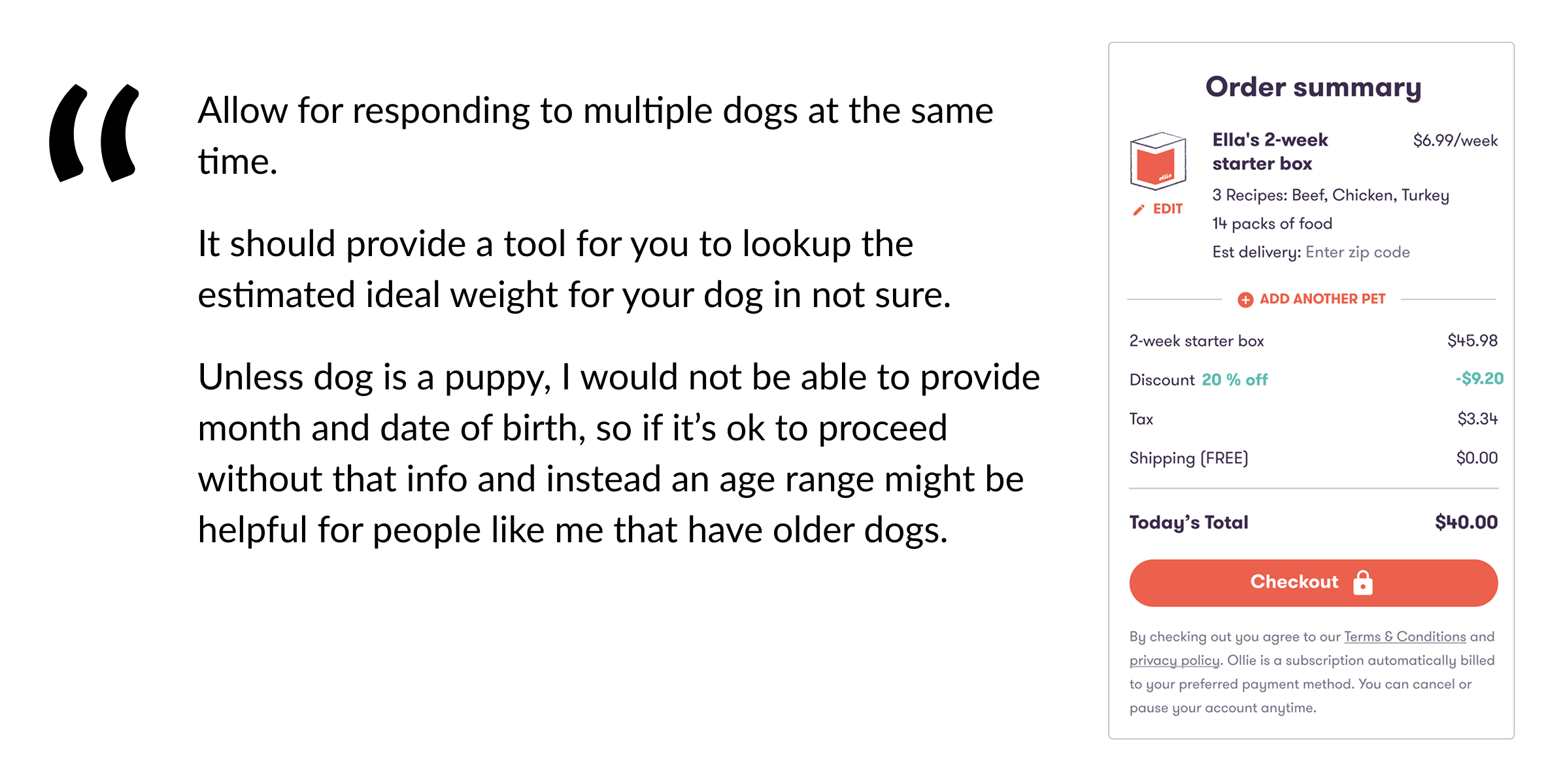Click Ella's 2-week starter box title
Screen dimensions: 1548x784
[1270, 152]
